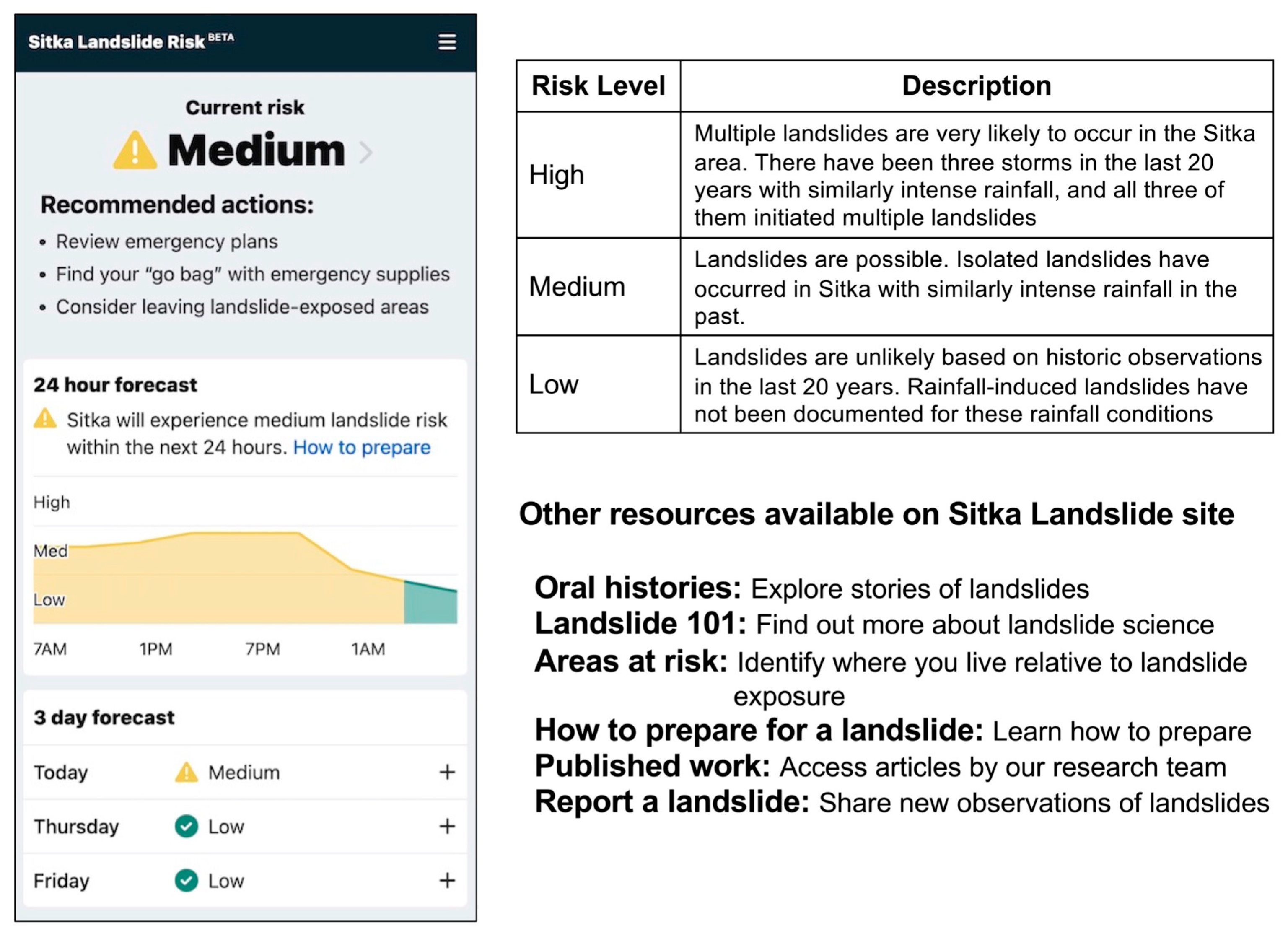Click Today's medium risk warning icon

[186, 773]
